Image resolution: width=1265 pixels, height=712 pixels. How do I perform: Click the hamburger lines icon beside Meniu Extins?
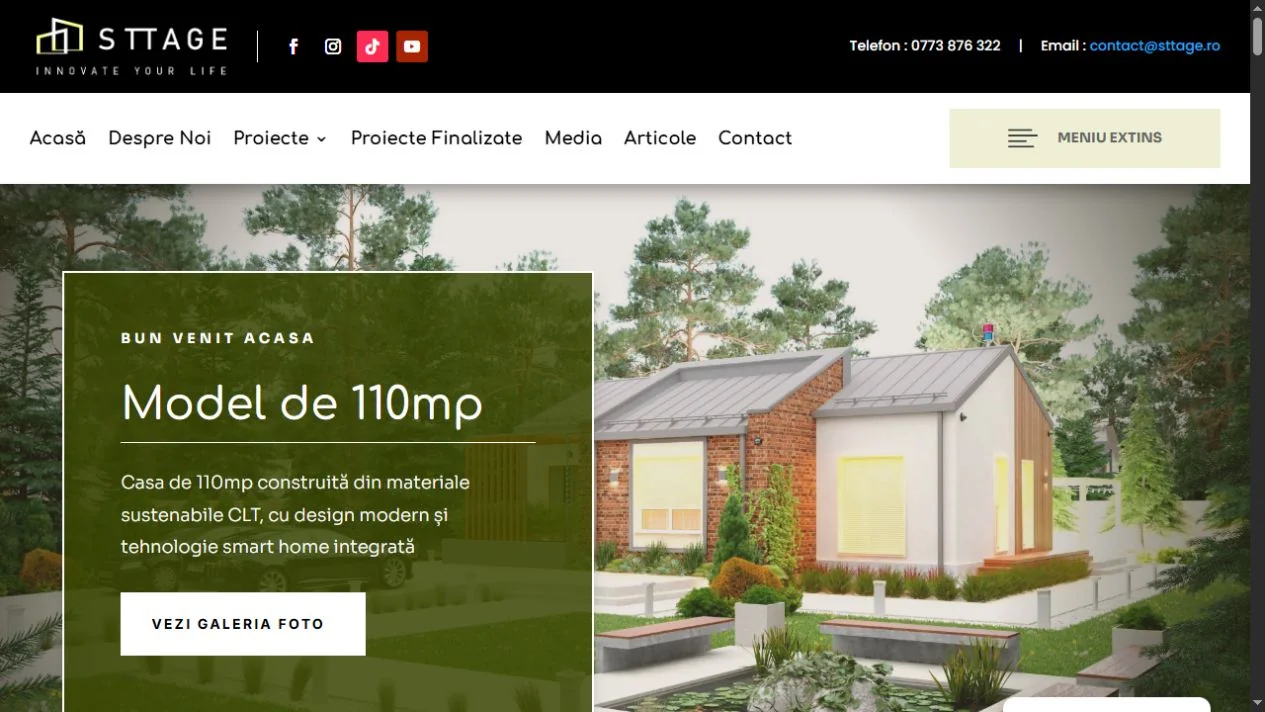[1022, 138]
